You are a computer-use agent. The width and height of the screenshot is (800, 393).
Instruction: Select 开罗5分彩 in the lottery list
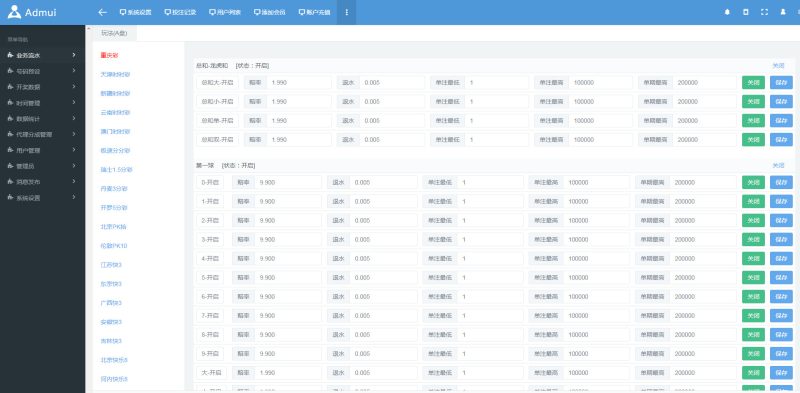(114, 208)
